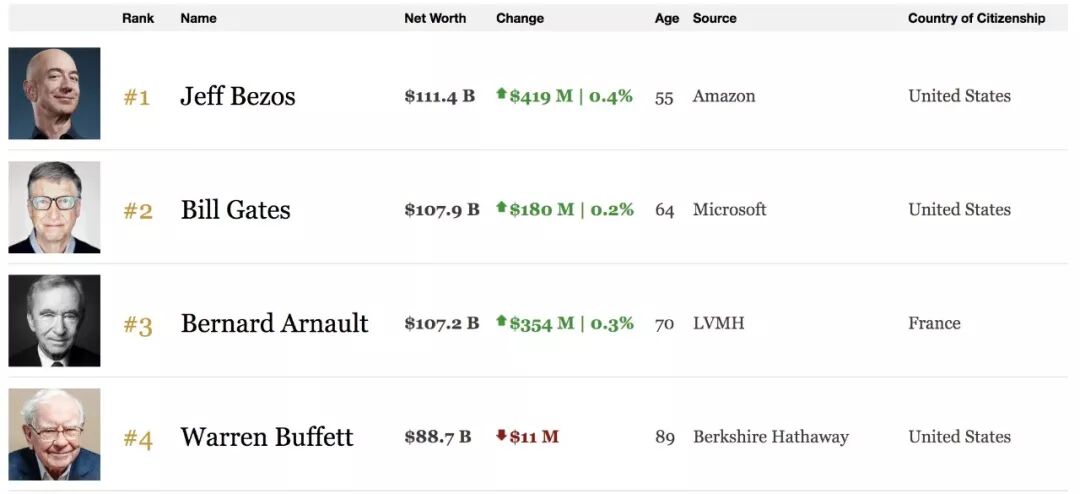Click Jeff Bezos profile photo
Viewport: 1080px width, 494px height.
(54, 93)
